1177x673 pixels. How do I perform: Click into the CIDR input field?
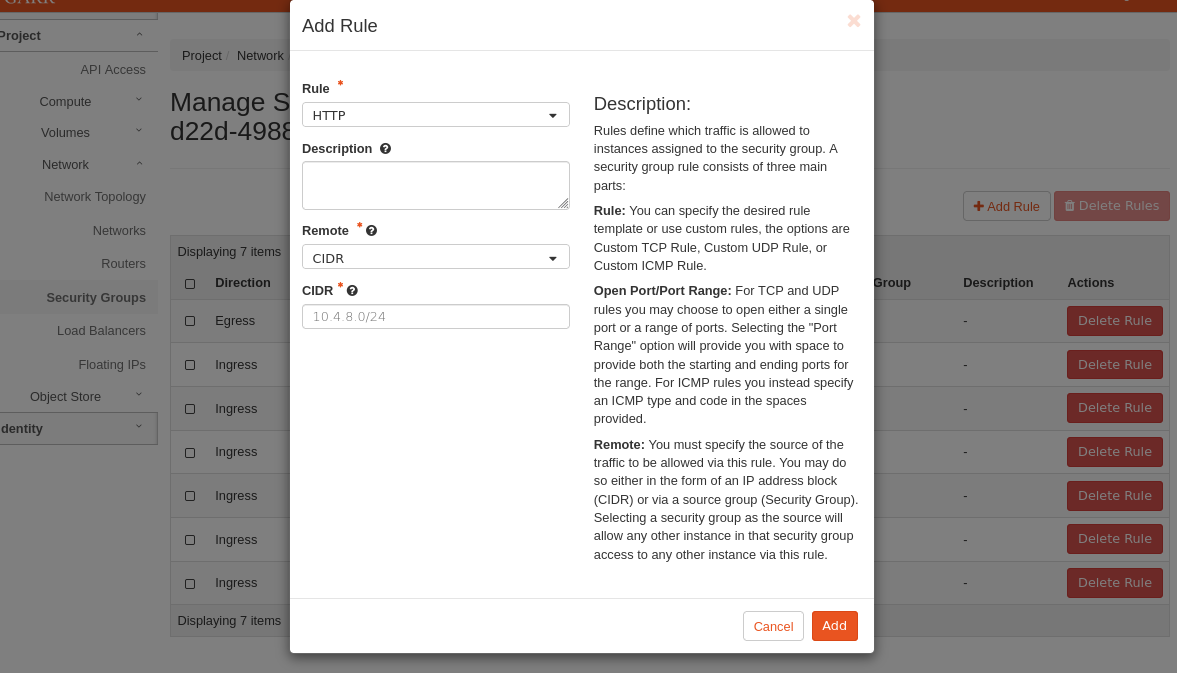coord(435,317)
